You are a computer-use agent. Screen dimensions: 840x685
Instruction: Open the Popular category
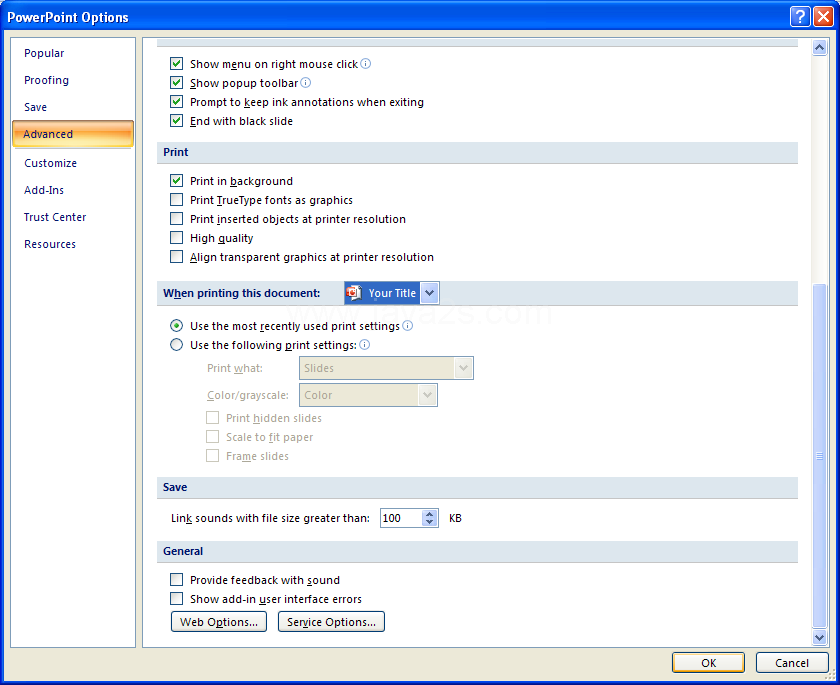coord(73,53)
